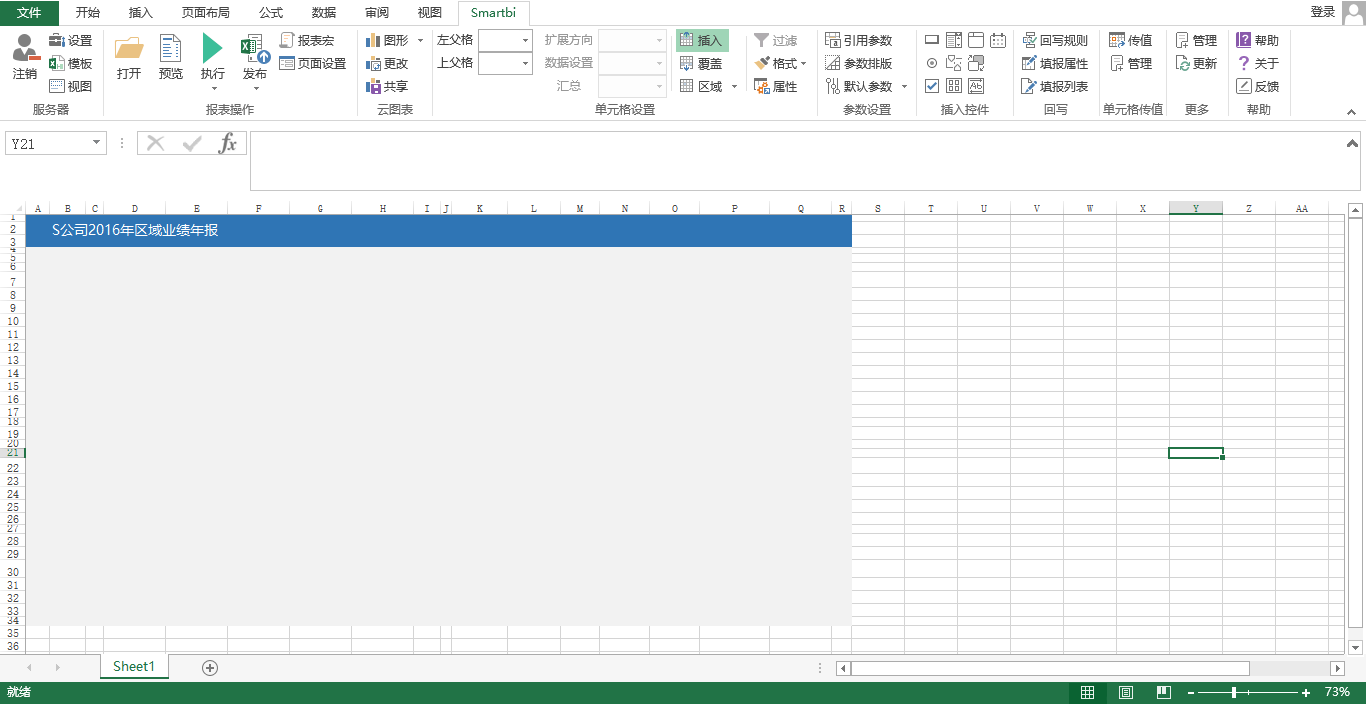Open 填报属性 fill-in properties

1055,63
